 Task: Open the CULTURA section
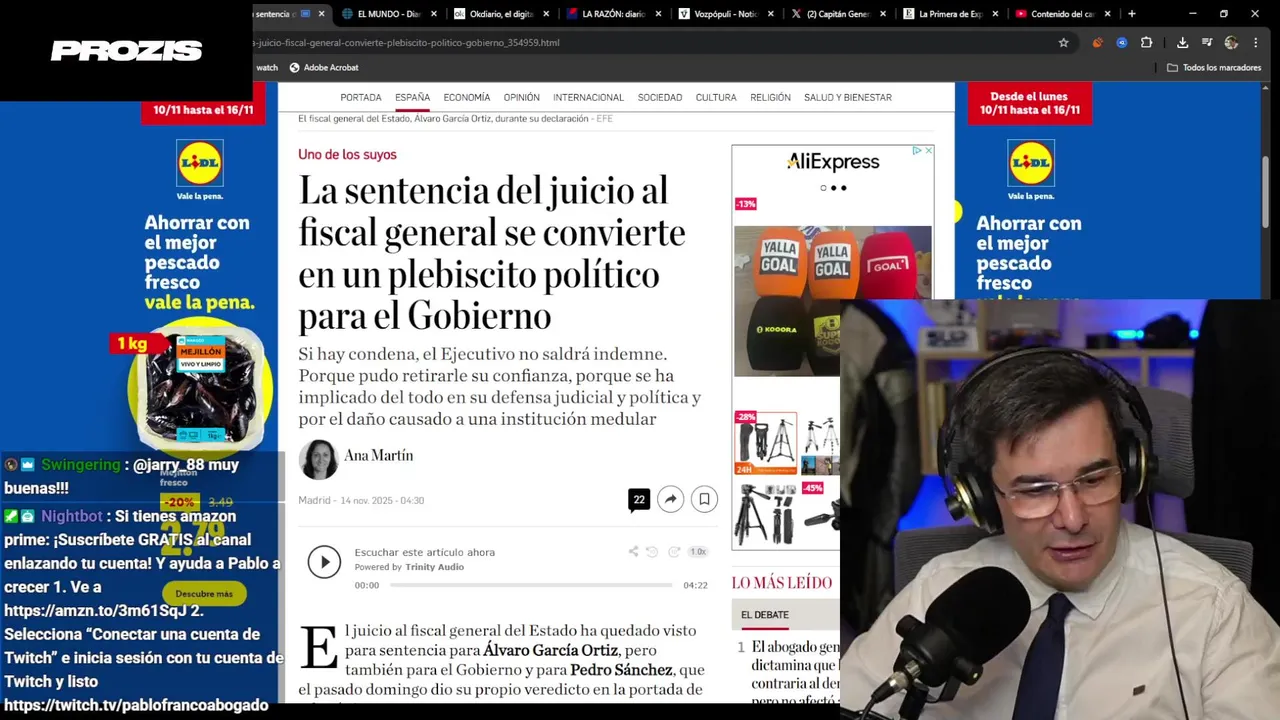click(x=716, y=97)
